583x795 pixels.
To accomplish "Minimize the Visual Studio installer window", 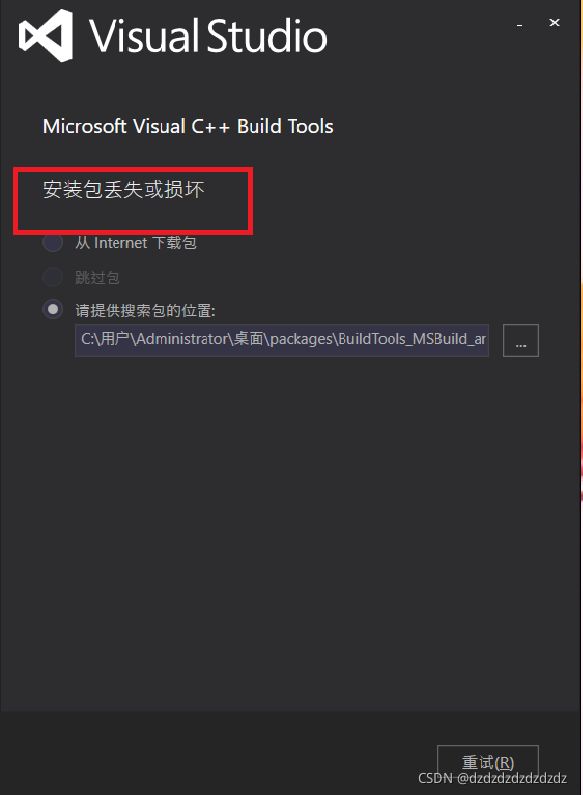I will [x=520, y=24].
